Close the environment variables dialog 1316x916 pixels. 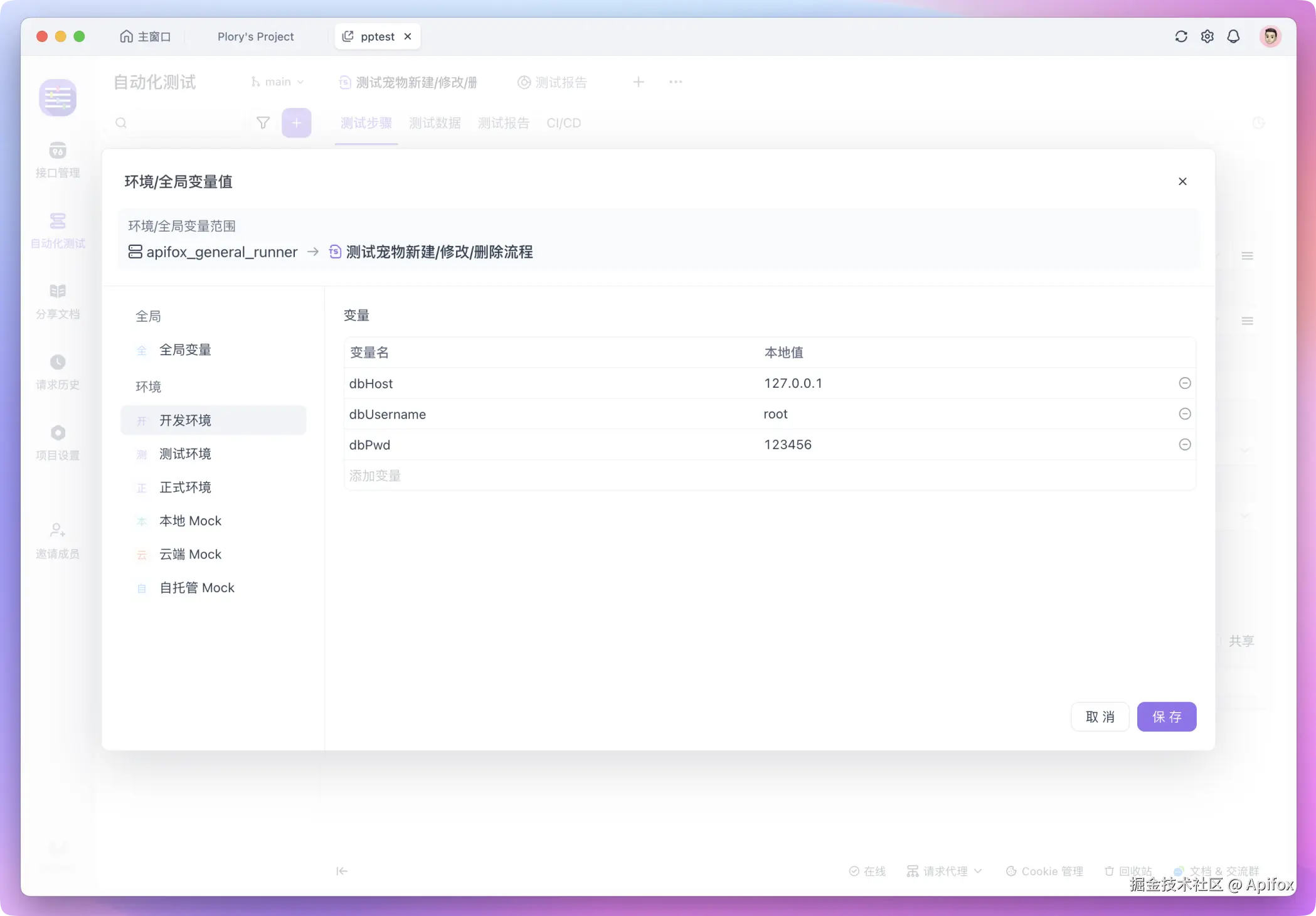click(x=1182, y=181)
